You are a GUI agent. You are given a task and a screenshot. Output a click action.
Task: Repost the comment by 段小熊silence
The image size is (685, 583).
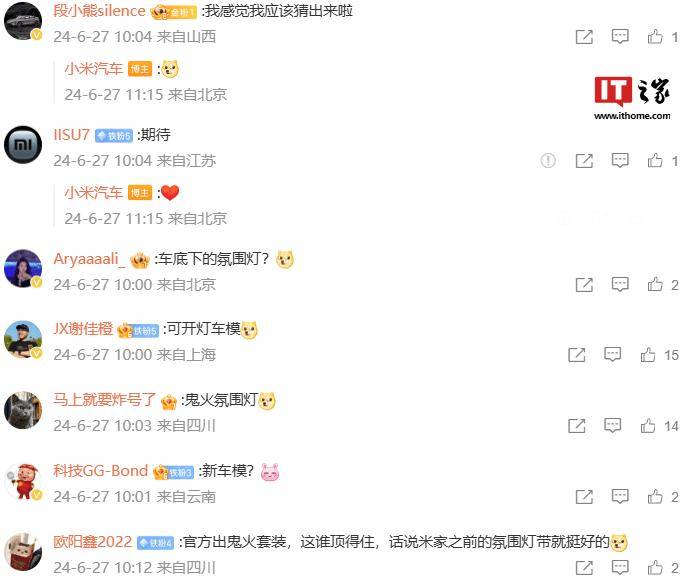pos(584,37)
